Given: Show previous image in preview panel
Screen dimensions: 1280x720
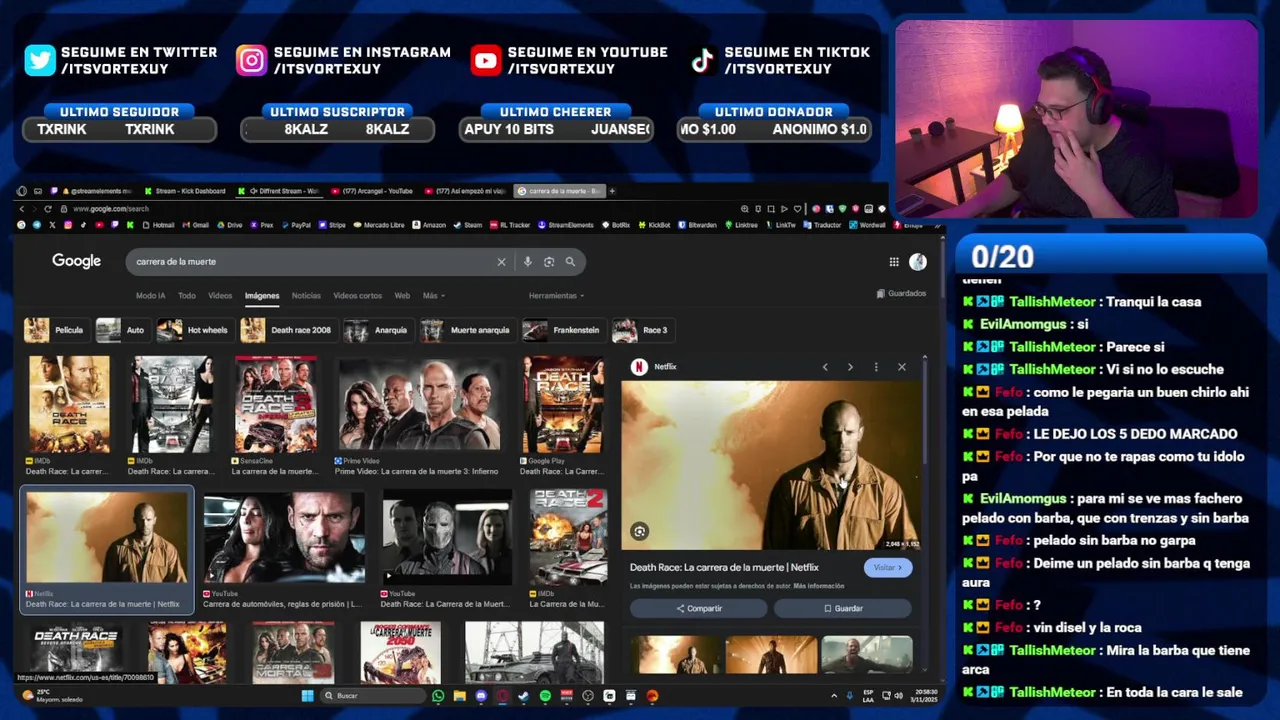Looking at the screenshot, I should point(825,367).
